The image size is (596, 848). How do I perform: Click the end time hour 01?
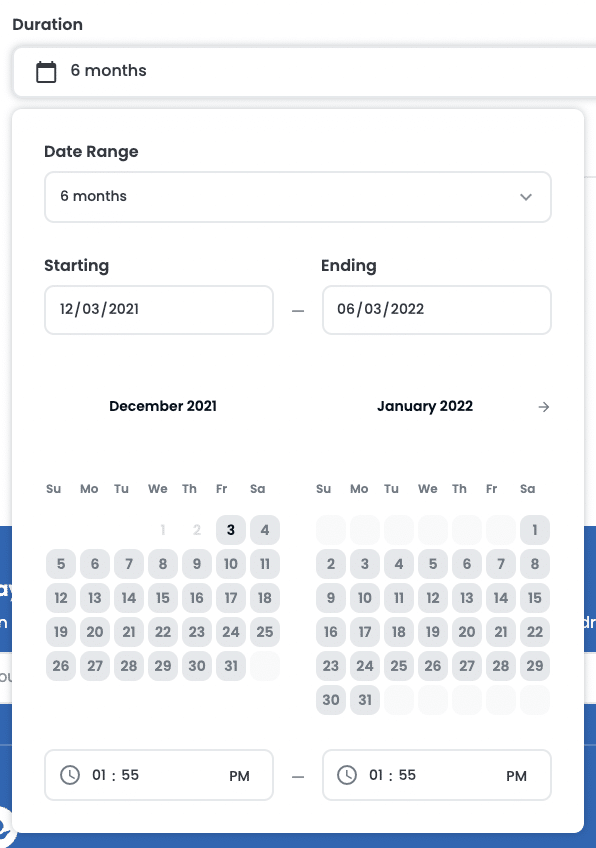click(x=376, y=775)
